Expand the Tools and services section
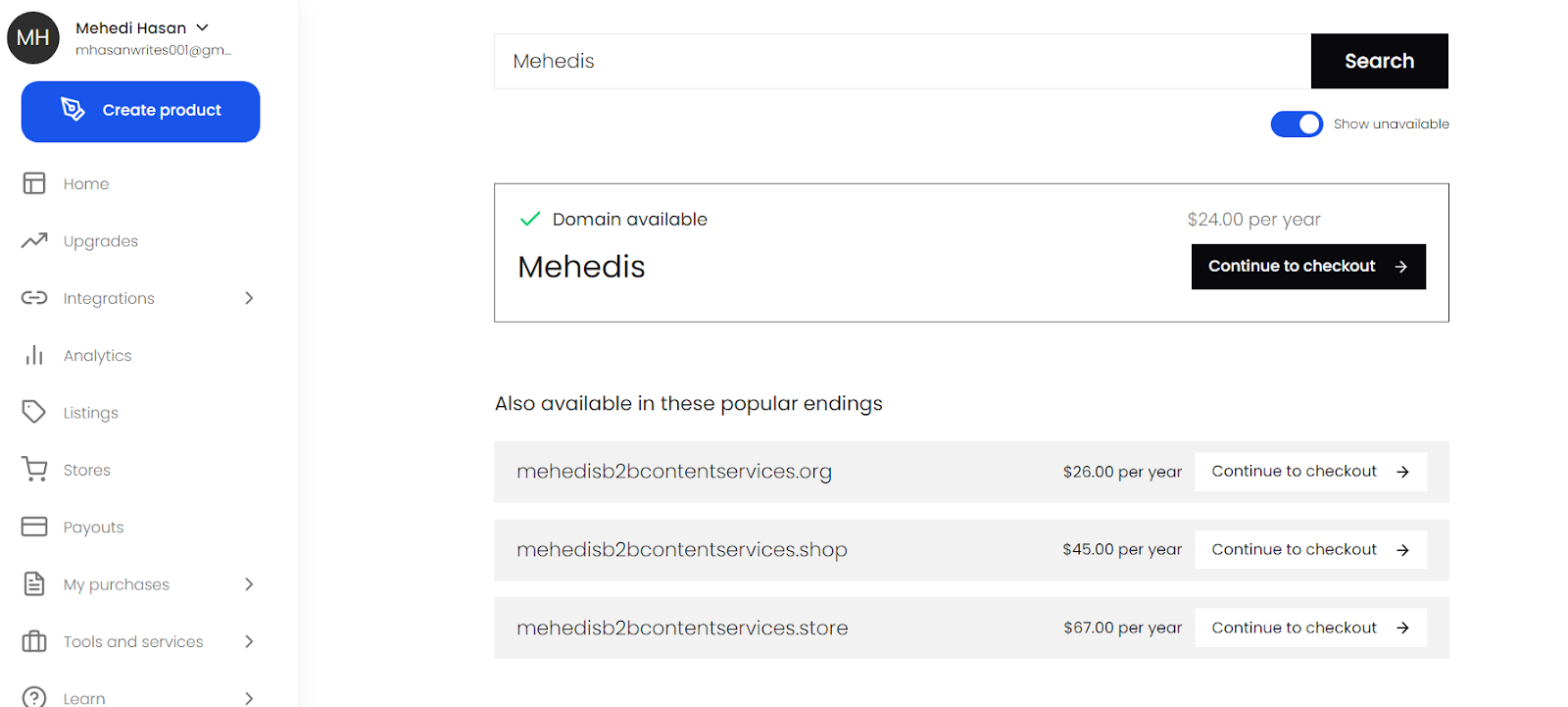The image size is (1568, 707). click(251, 641)
